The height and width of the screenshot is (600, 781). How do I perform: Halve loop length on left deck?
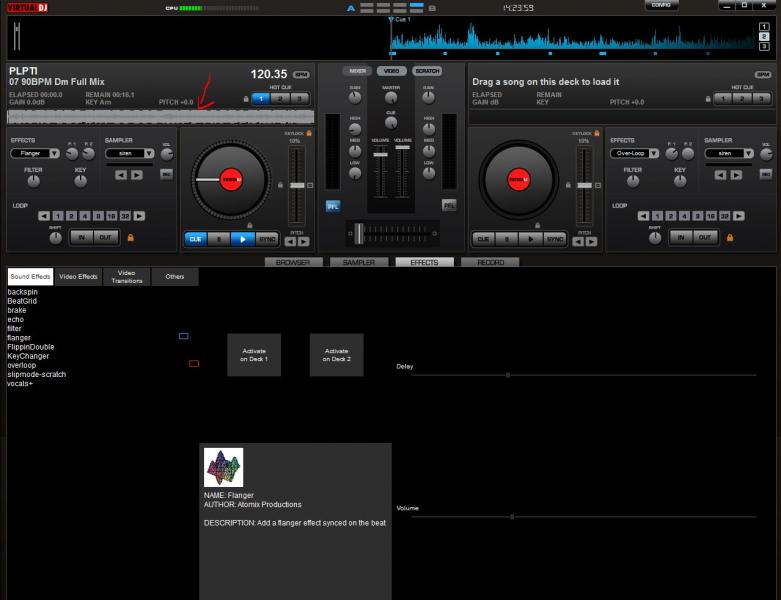pyautogui.click(x=44, y=216)
